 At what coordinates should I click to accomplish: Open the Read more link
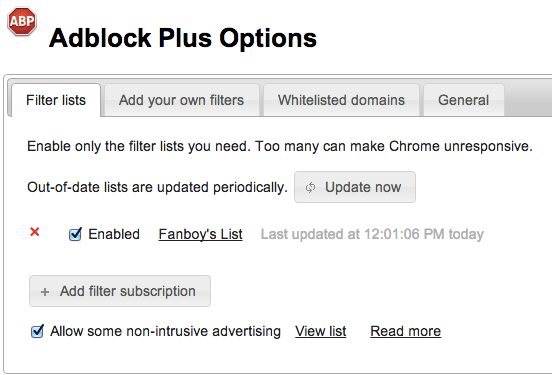pyautogui.click(x=406, y=331)
